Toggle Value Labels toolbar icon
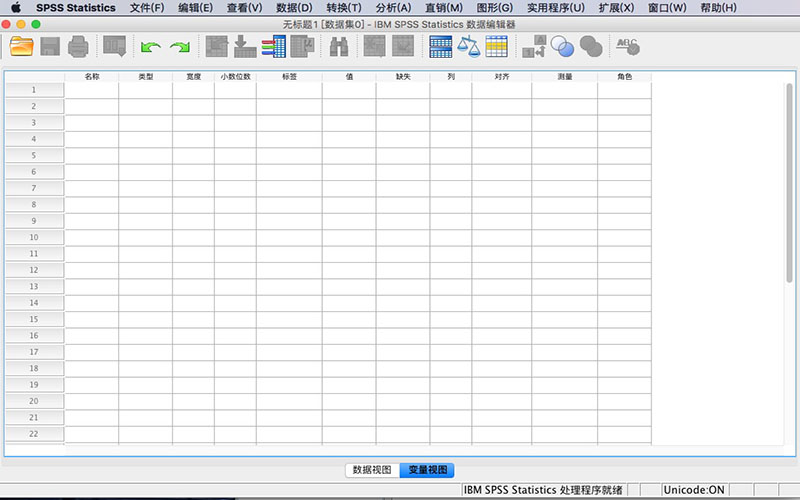This screenshot has width=800, height=500. click(x=534, y=46)
